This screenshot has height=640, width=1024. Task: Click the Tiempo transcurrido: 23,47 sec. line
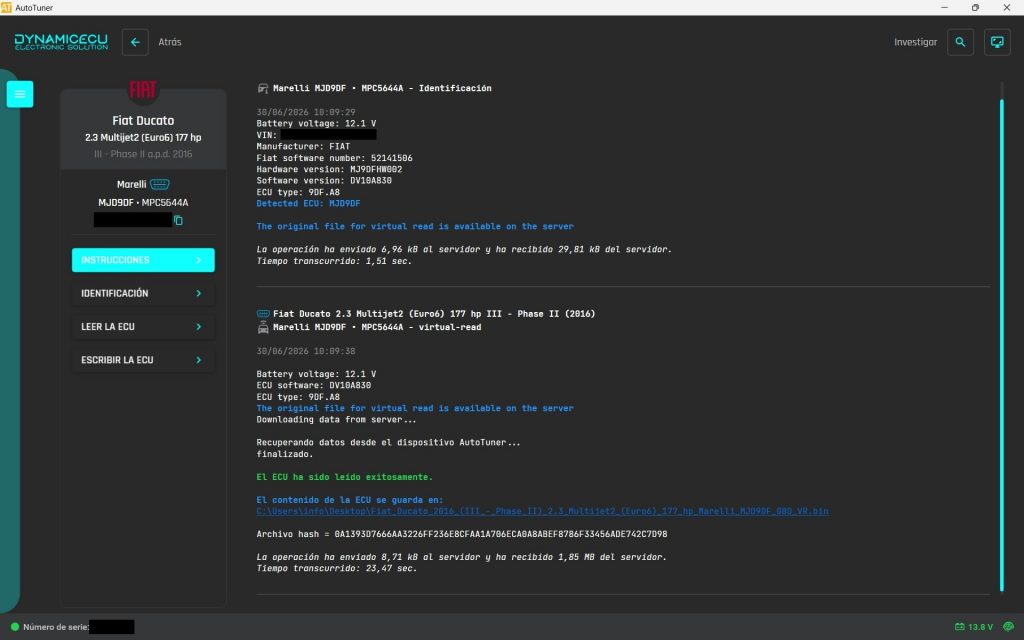click(336, 569)
